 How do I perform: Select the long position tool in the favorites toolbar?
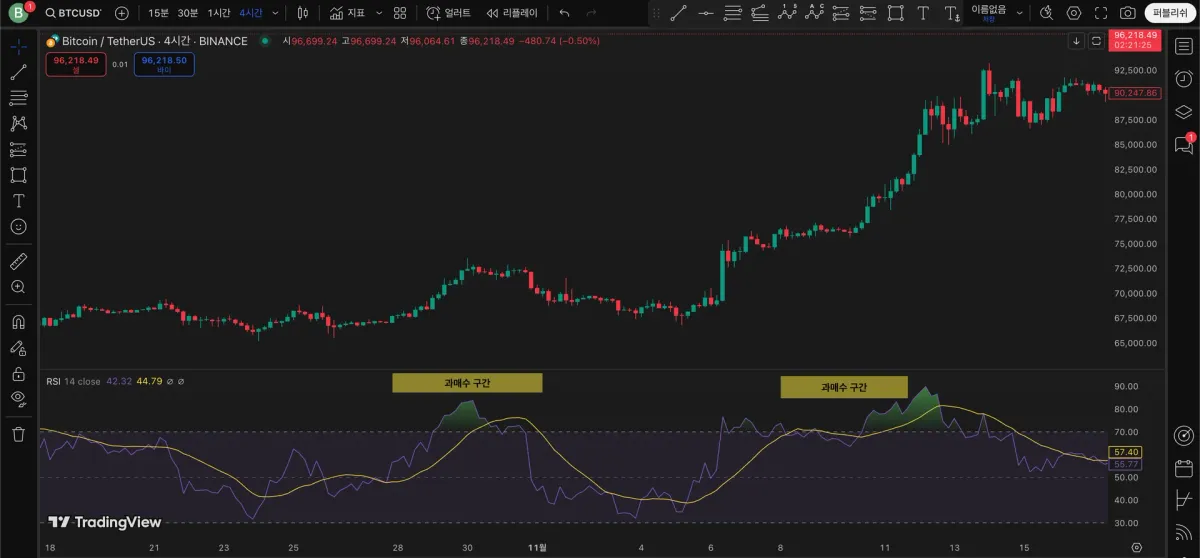click(841, 14)
